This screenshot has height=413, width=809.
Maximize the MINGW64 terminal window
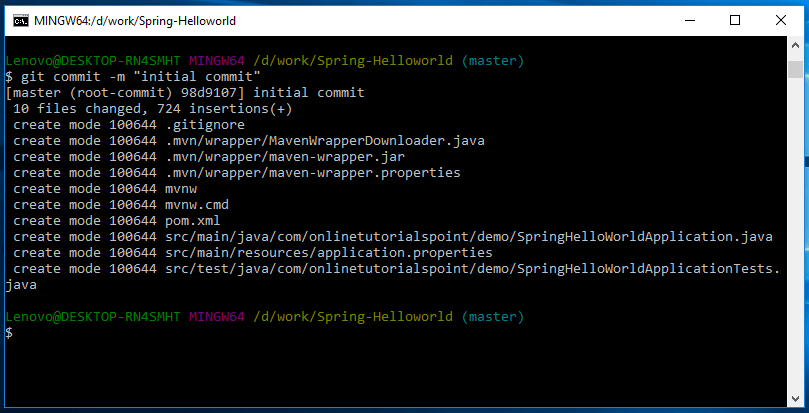pyautogui.click(x=735, y=20)
